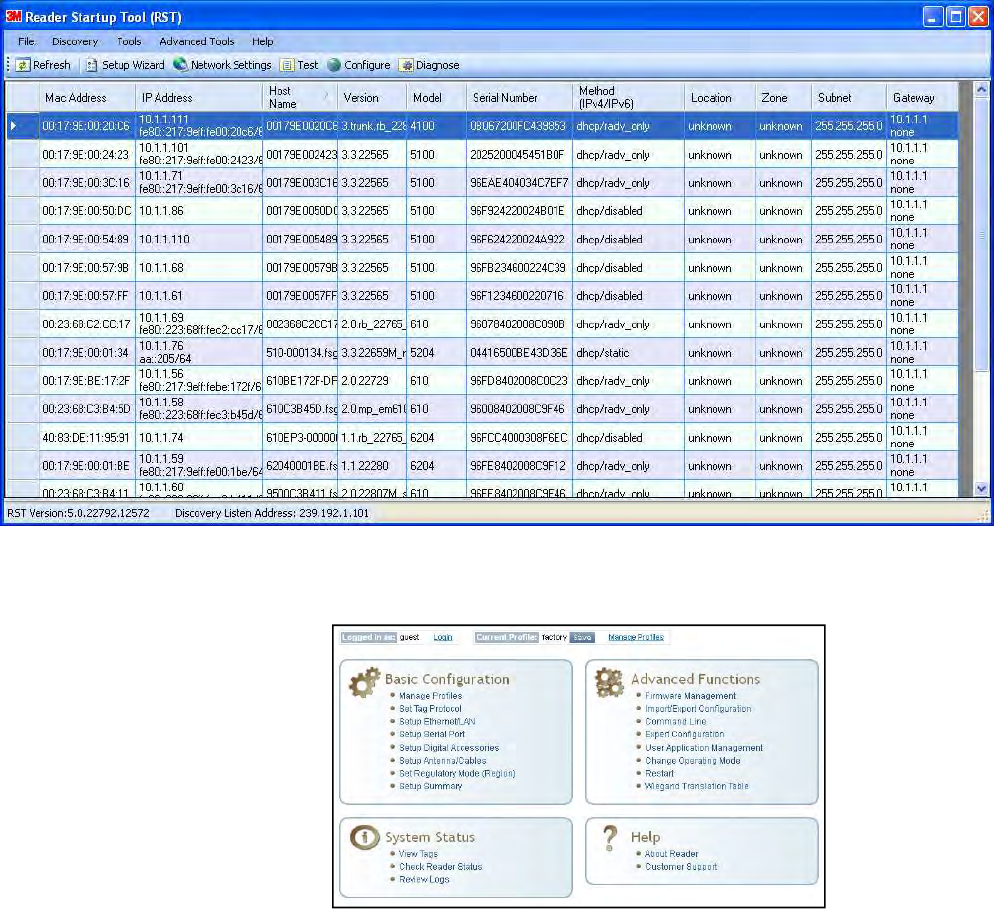Open the Setup Wizard toolbar icon
The width and height of the screenshot is (994, 909).
pyautogui.click(x=92, y=65)
